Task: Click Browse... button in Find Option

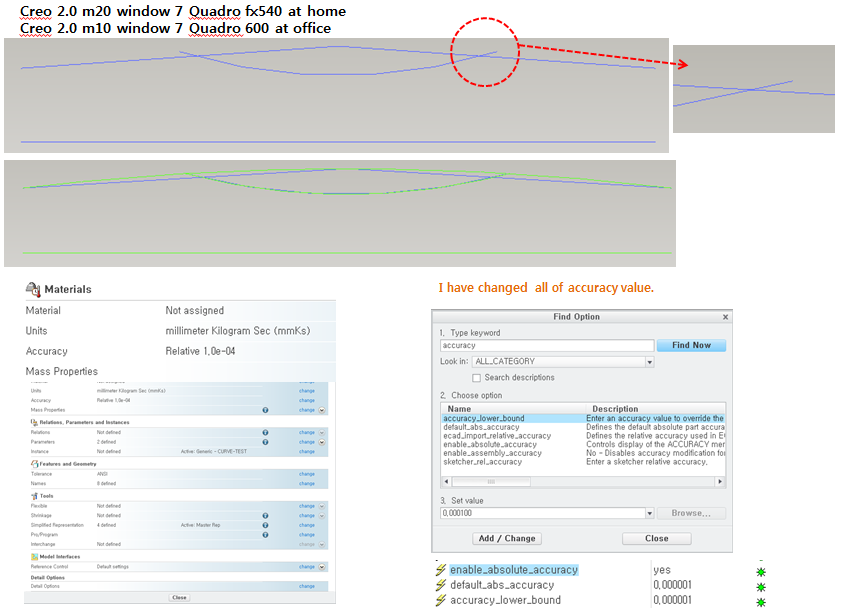Action: coord(691,513)
